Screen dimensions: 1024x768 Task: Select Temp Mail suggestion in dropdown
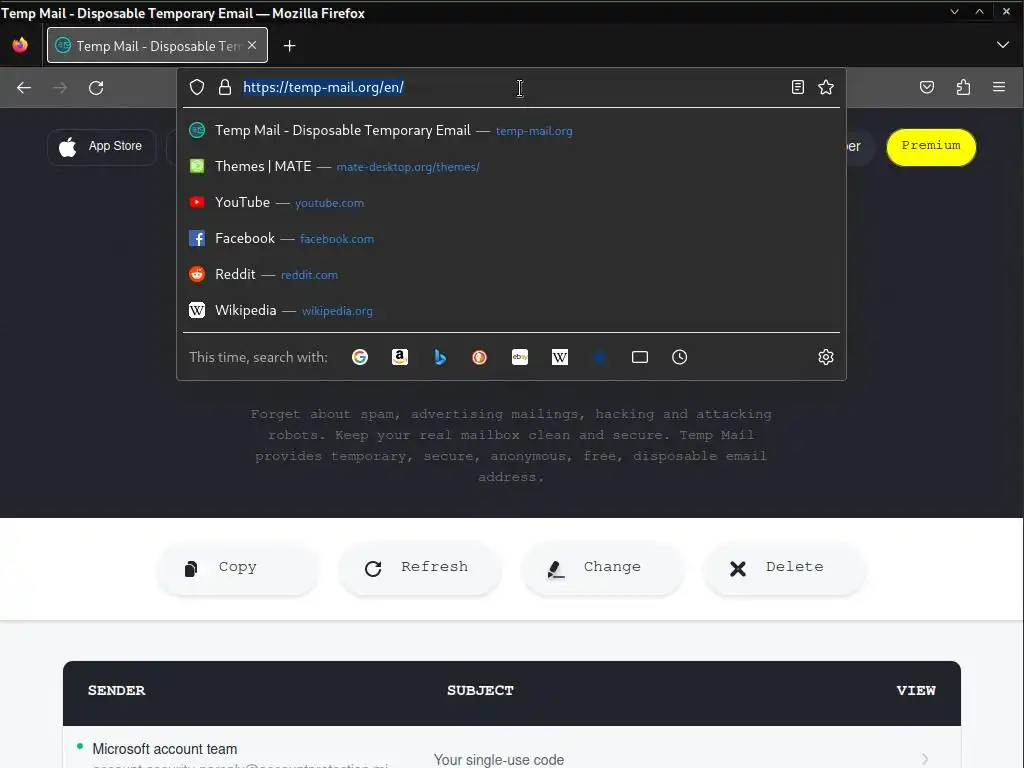click(511, 131)
